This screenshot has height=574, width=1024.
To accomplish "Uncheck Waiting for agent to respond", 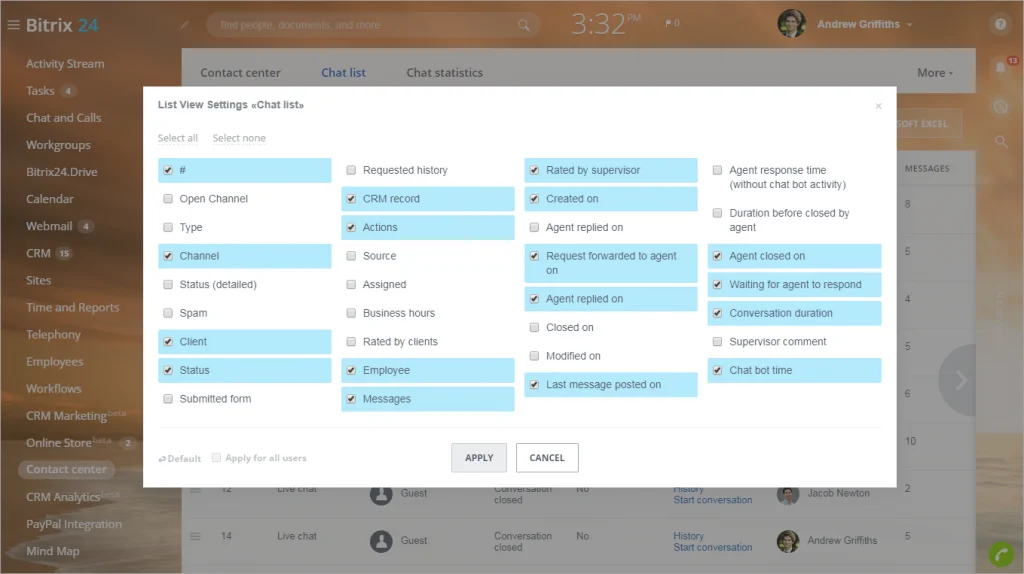I will click(718, 285).
